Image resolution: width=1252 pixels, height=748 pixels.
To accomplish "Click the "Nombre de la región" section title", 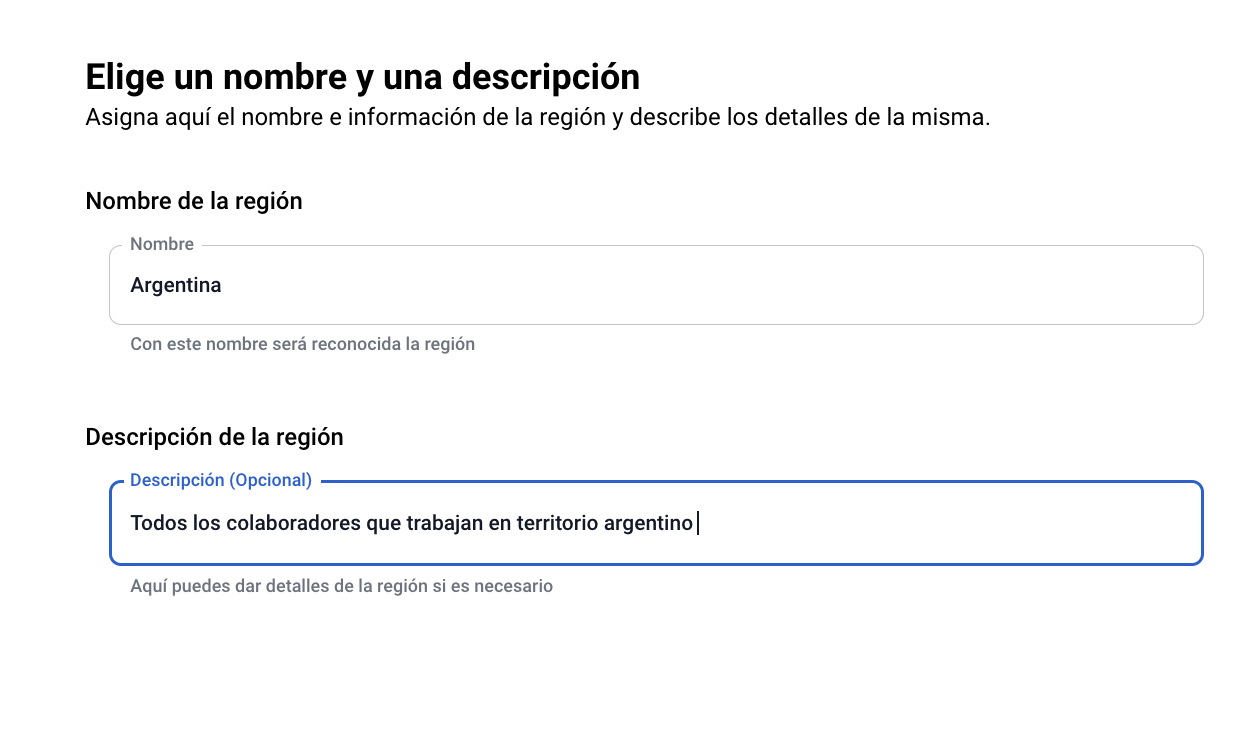I will pos(194,201).
